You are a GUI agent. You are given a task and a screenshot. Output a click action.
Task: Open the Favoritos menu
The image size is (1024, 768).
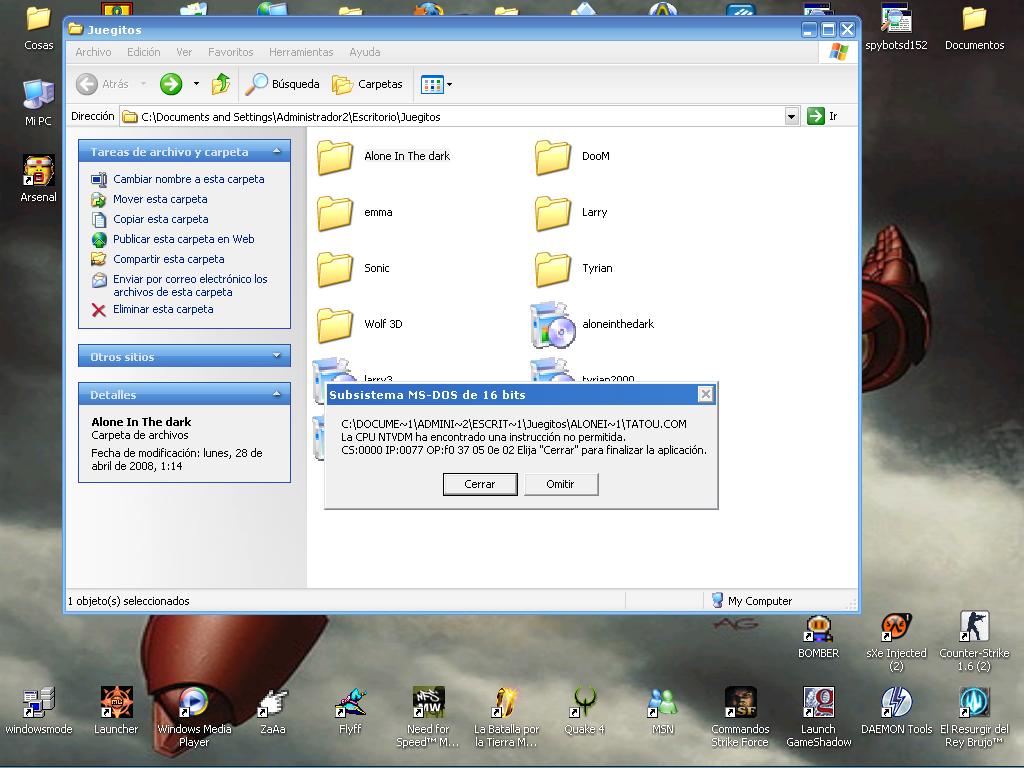pos(231,52)
